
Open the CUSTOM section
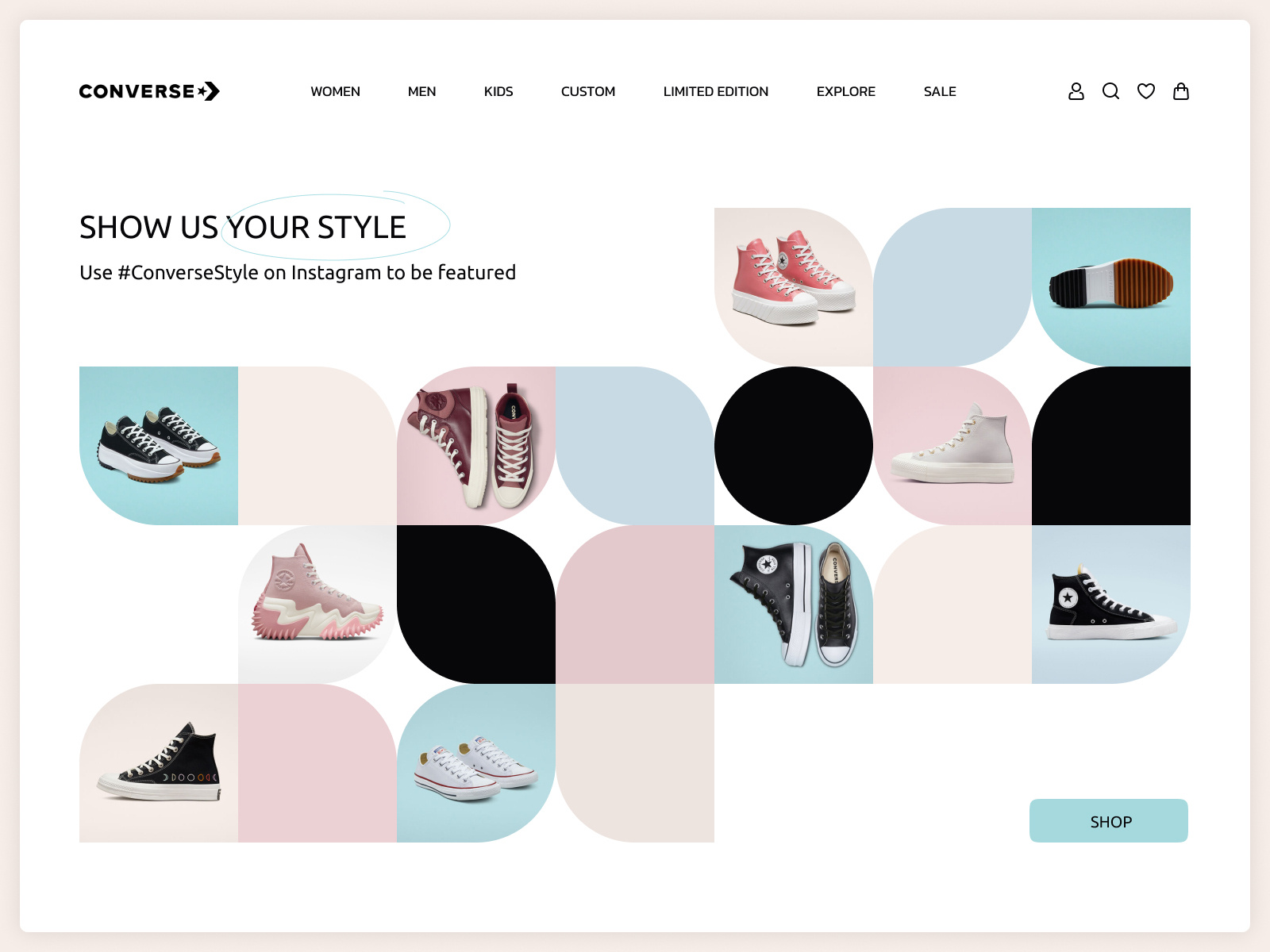(587, 91)
